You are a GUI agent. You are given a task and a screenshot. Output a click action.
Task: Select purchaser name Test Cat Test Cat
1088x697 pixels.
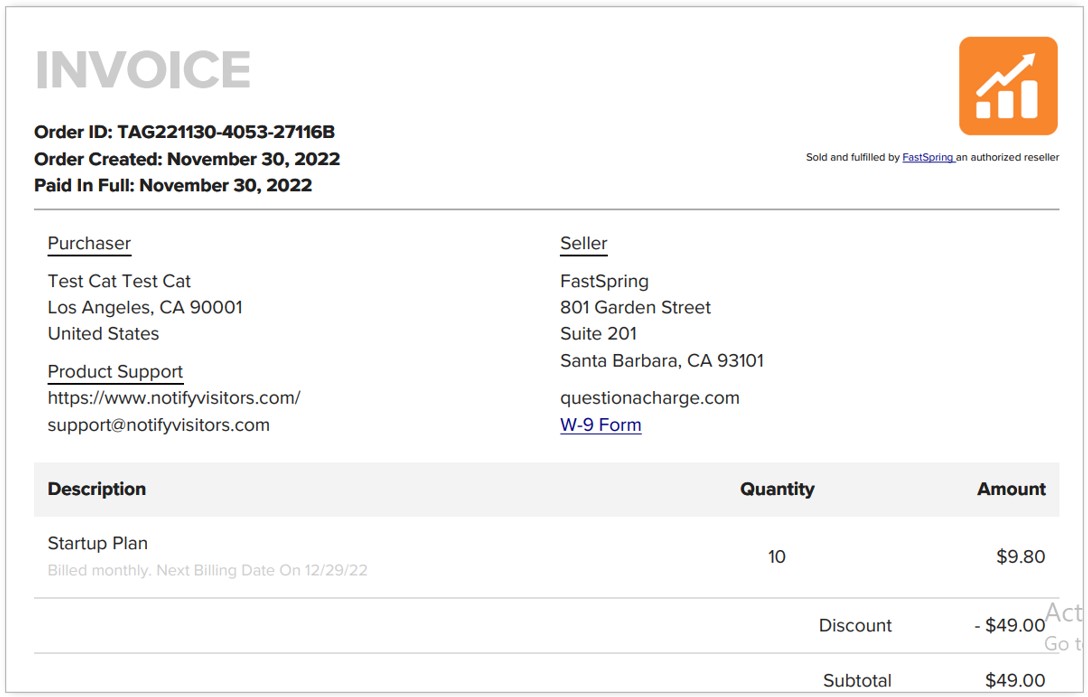(x=119, y=281)
